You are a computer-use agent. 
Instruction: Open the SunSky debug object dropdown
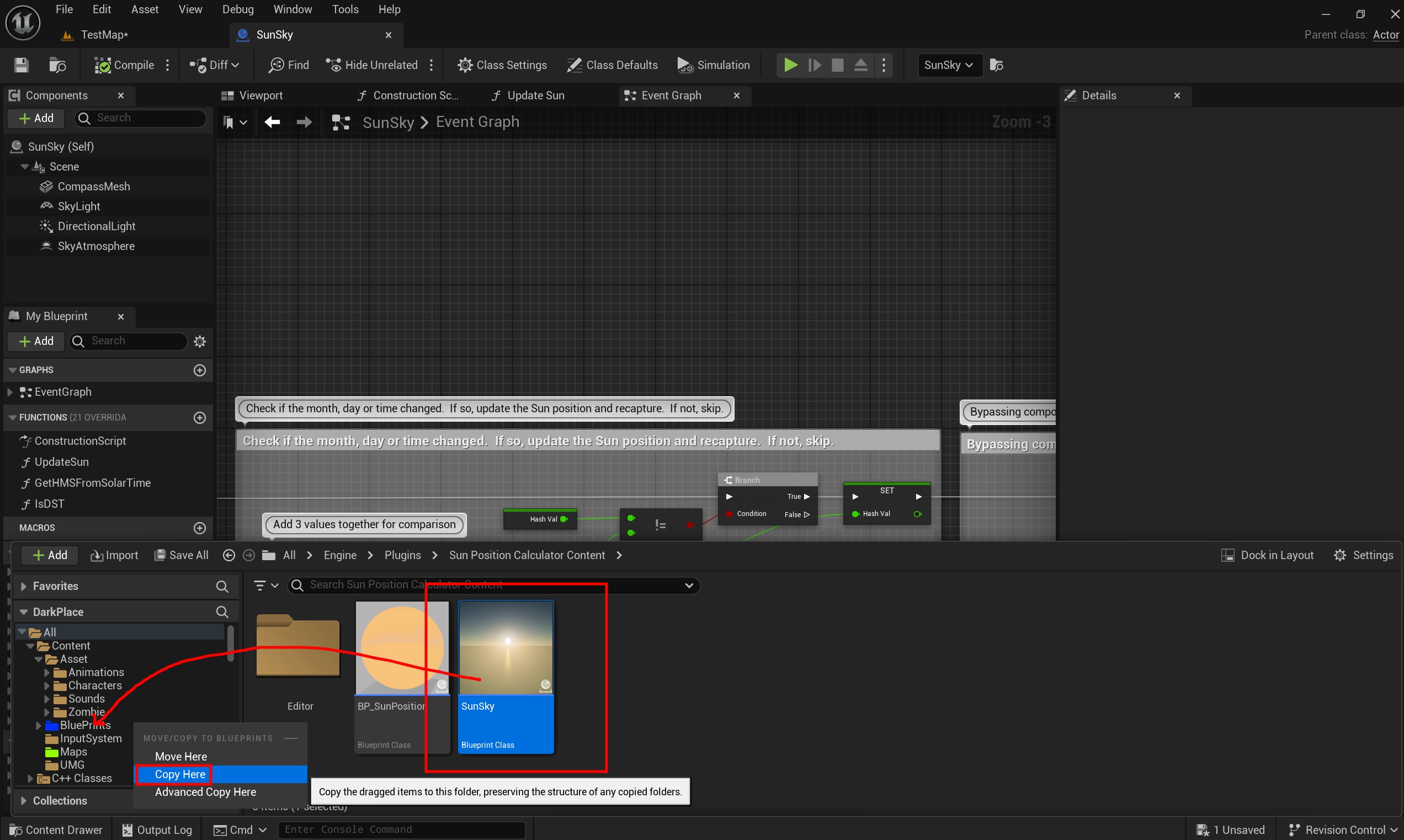(x=949, y=66)
